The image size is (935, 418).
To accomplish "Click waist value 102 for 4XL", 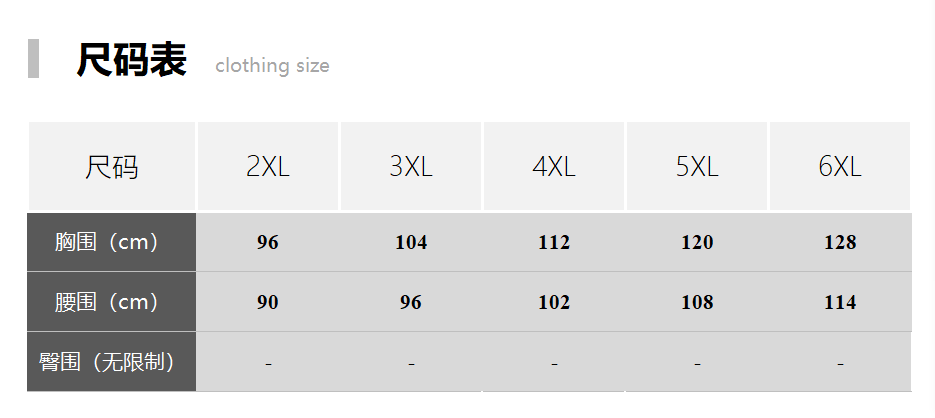I will click(x=554, y=303).
